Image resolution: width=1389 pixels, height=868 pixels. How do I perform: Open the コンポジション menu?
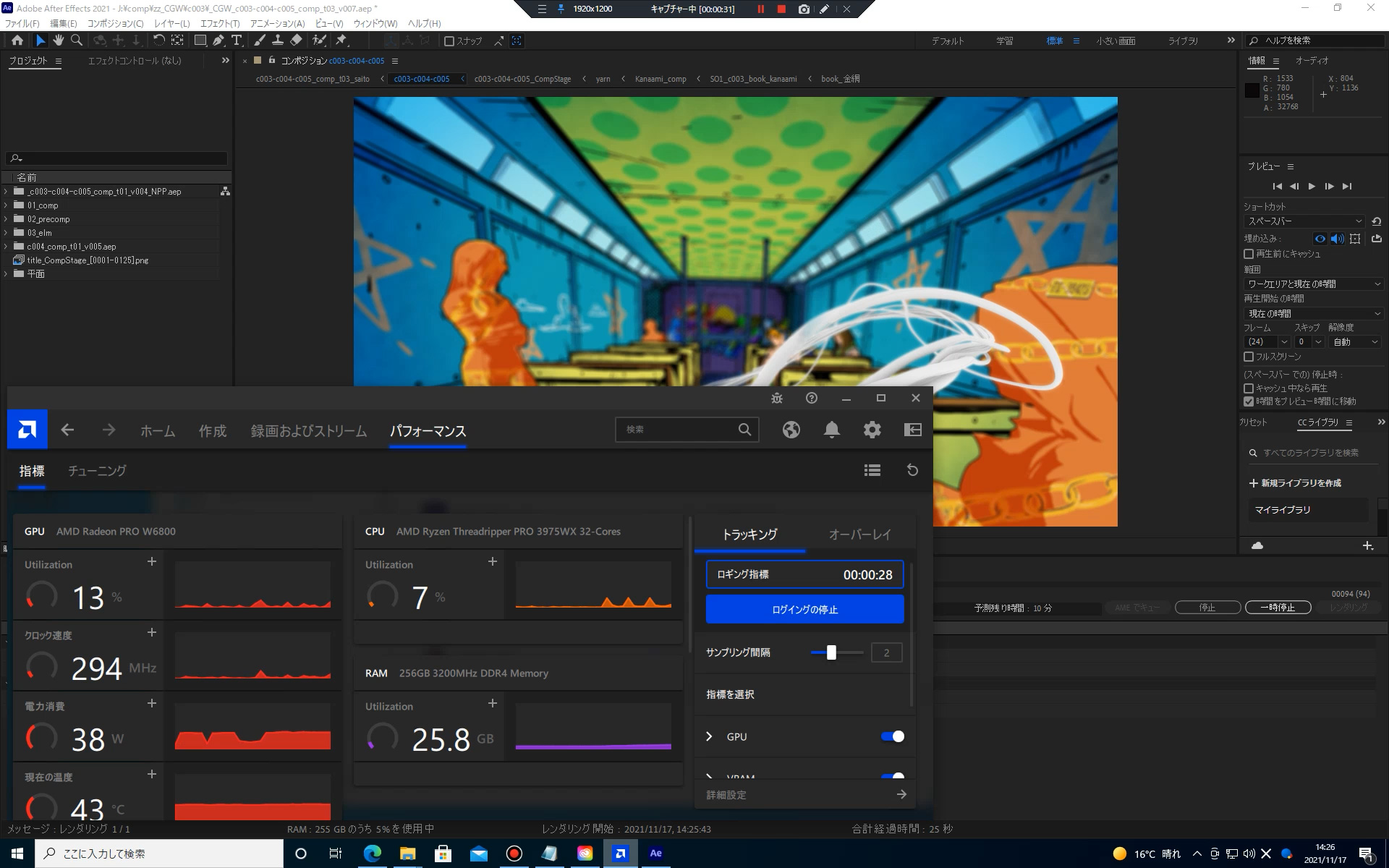[115, 24]
